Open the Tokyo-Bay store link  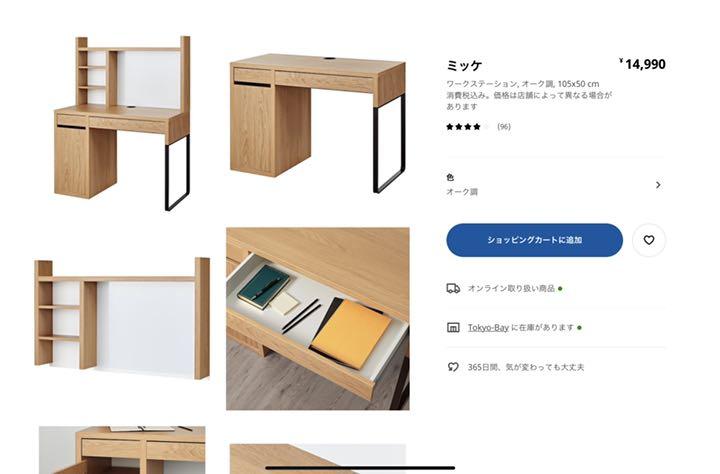point(488,327)
